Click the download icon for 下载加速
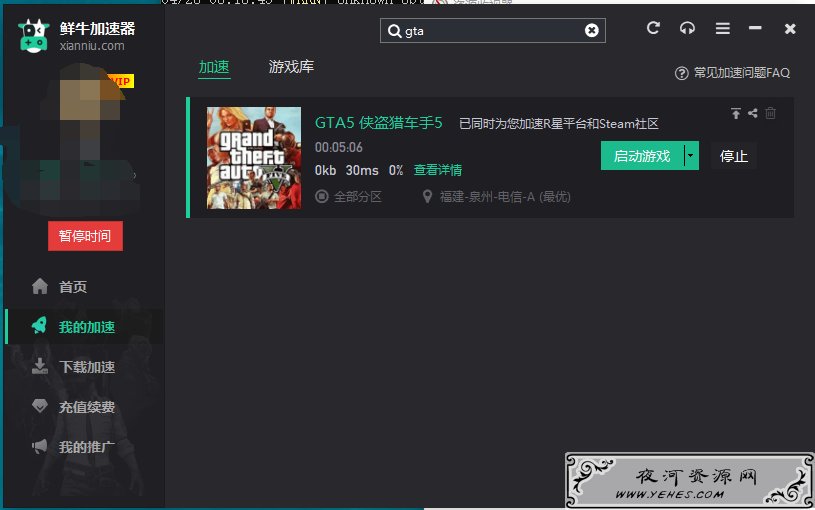Viewport: 815px width, 510px height. click(40, 366)
